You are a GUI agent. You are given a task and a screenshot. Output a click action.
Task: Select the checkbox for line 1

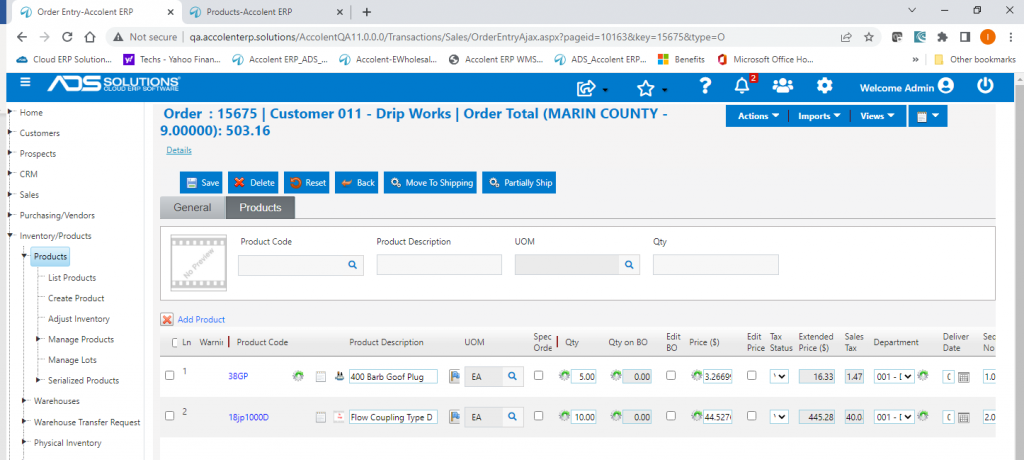pos(170,376)
